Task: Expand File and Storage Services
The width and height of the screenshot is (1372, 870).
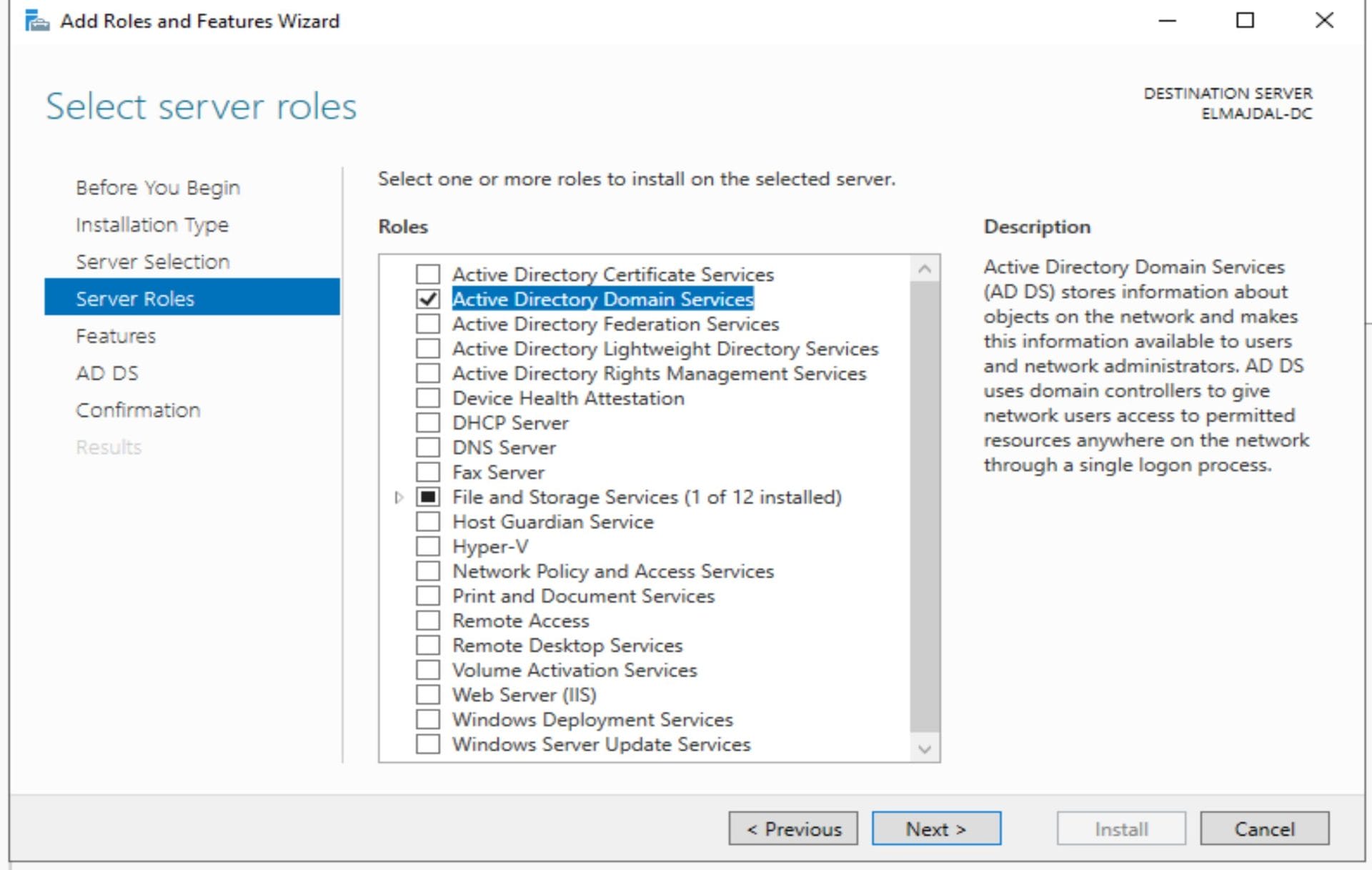Action: pos(397,497)
